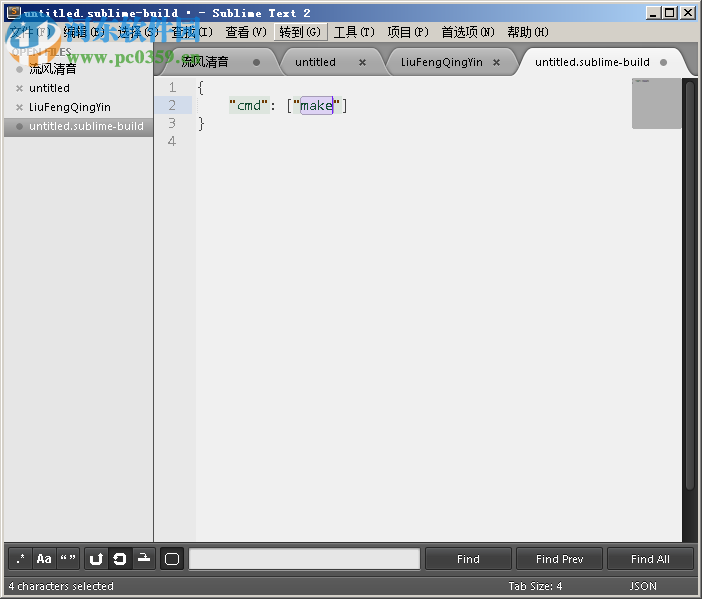This screenshot has height=599, width=702.
Task: Close LiuFengQingYin via sidebar x icon
Action: click(19, 107)
